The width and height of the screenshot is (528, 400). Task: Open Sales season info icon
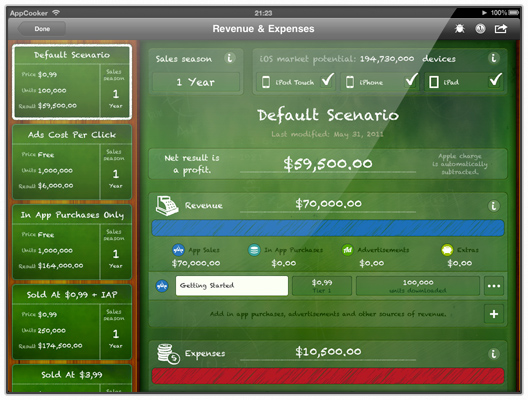coord(230,58)
